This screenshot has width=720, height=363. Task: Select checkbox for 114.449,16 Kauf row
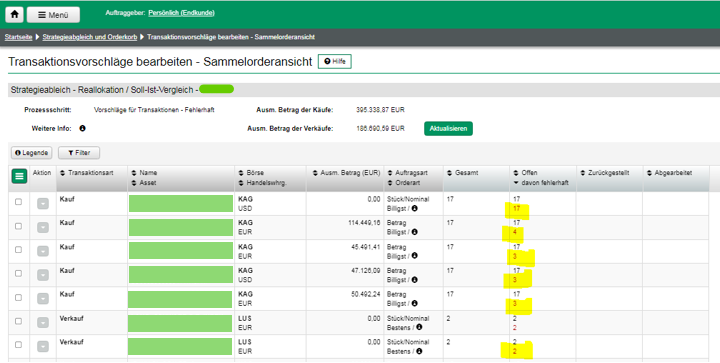(x=18, y=226)
